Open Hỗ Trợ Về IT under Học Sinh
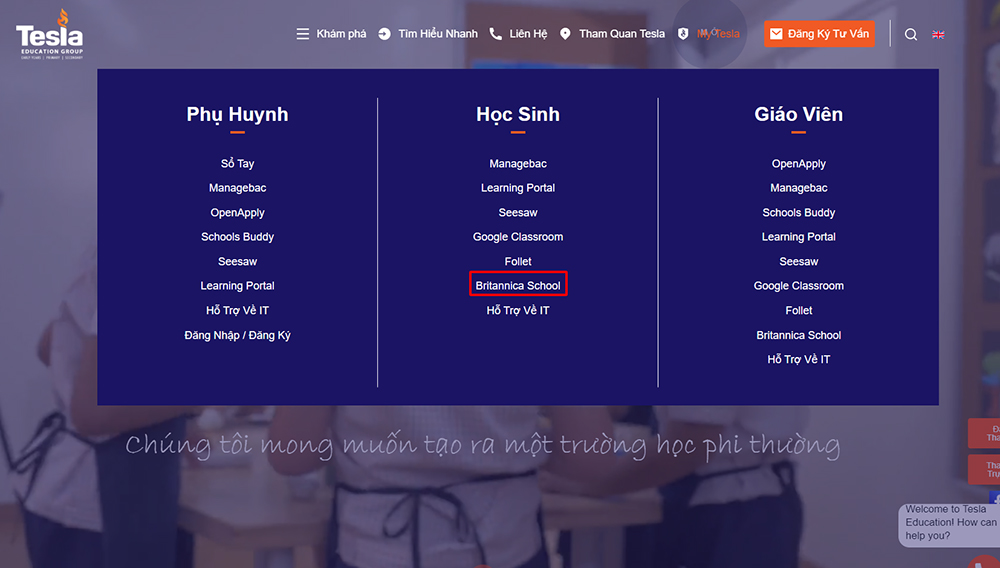1000x568 pixels. (518, 310)
